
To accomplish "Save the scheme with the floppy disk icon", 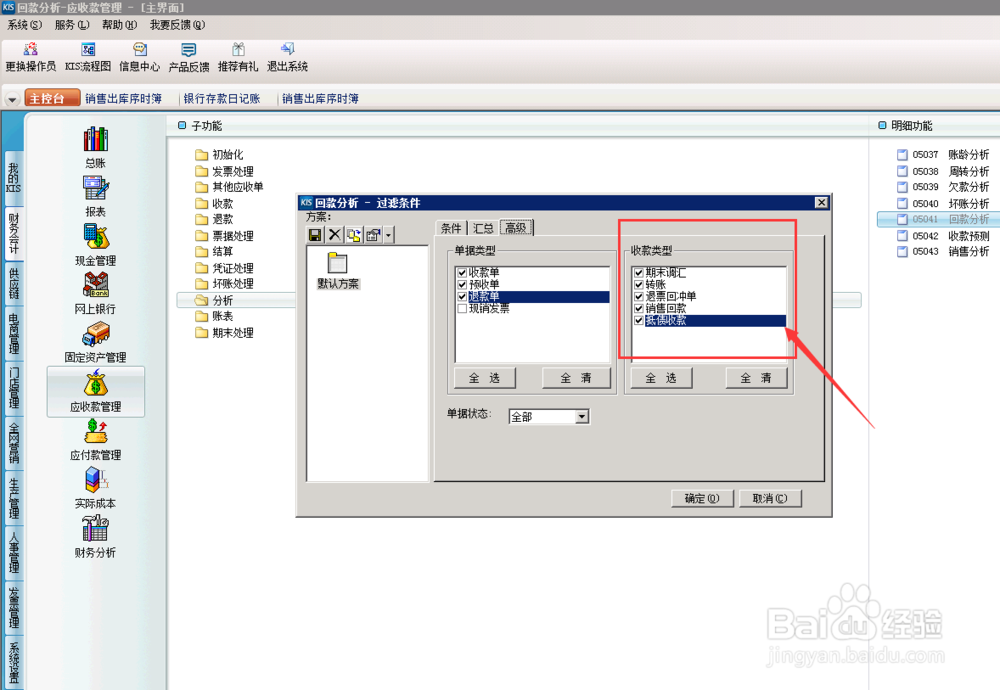I will point(315,235).
